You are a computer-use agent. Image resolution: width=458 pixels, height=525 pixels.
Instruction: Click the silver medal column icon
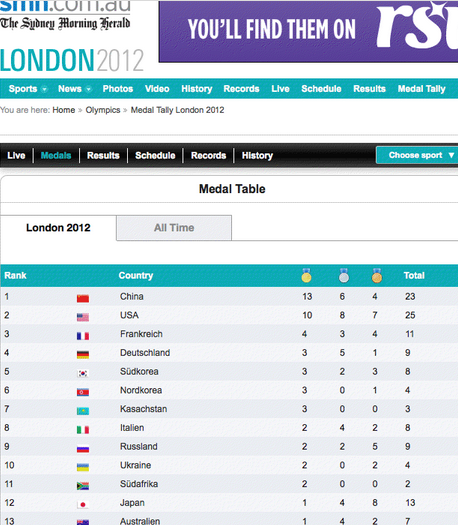pos(344,276)
